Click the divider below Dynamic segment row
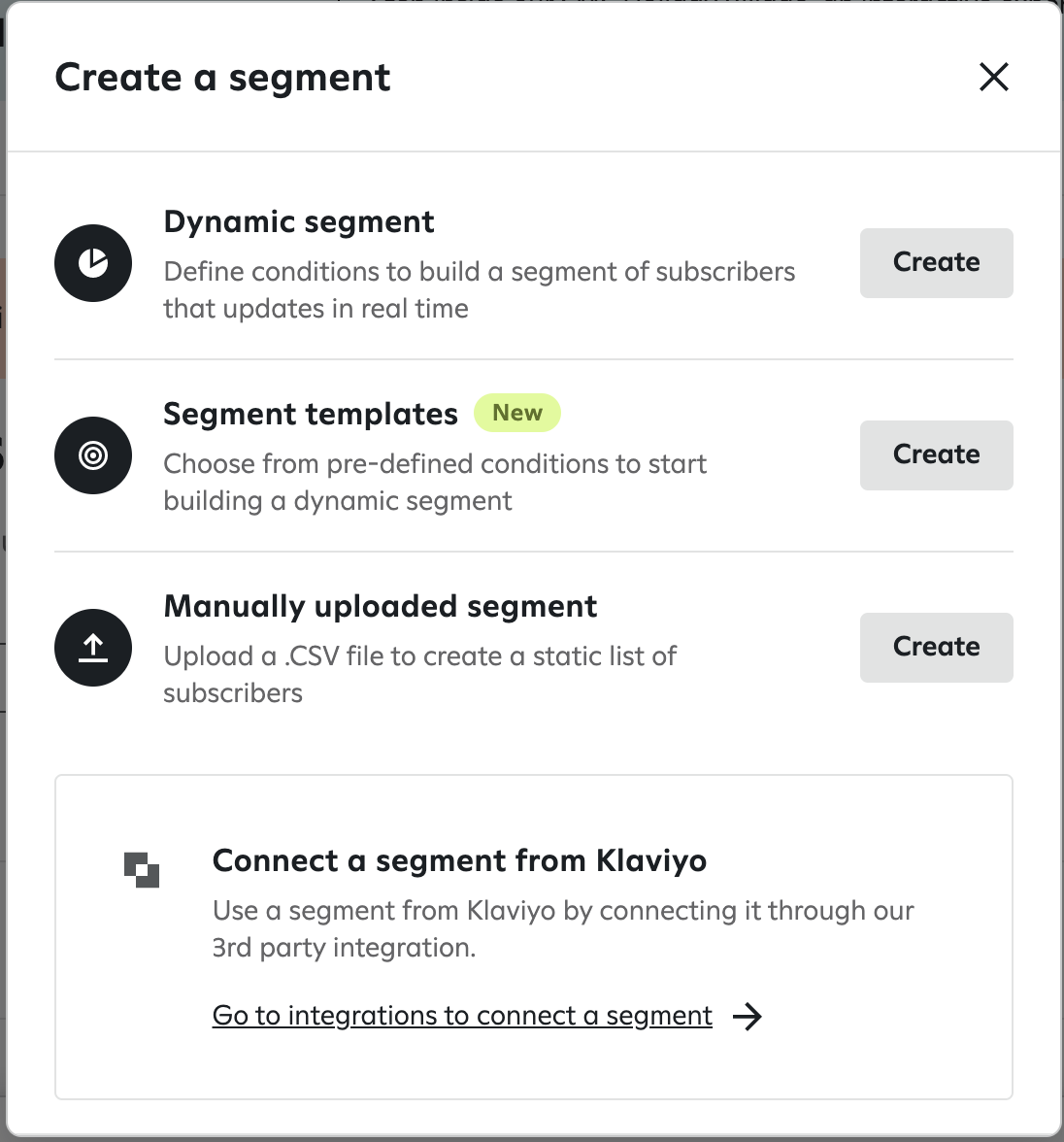1064x1142 pixels. [x=532, y=359]
